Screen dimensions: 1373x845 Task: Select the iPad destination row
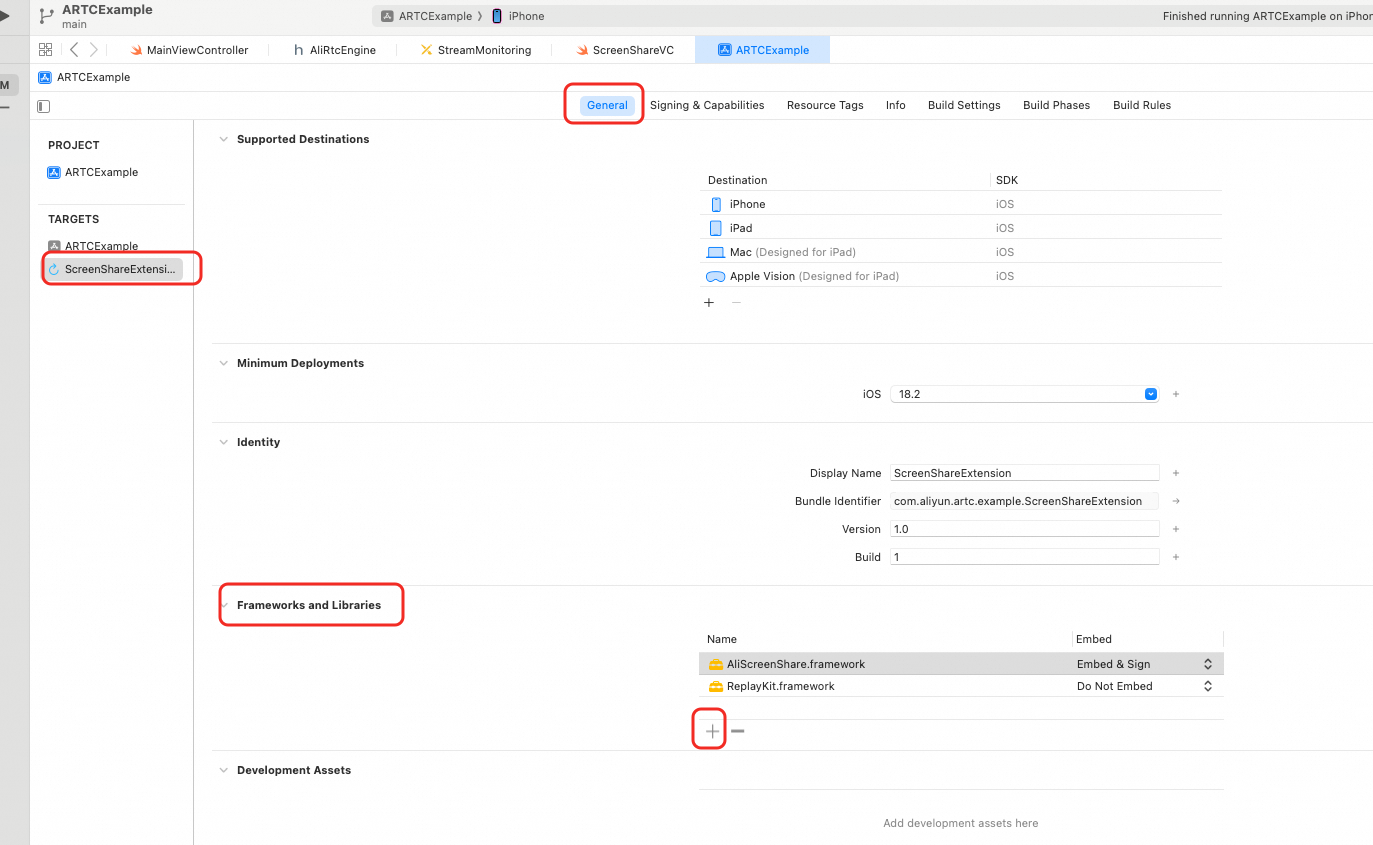[x=960, y=228]
